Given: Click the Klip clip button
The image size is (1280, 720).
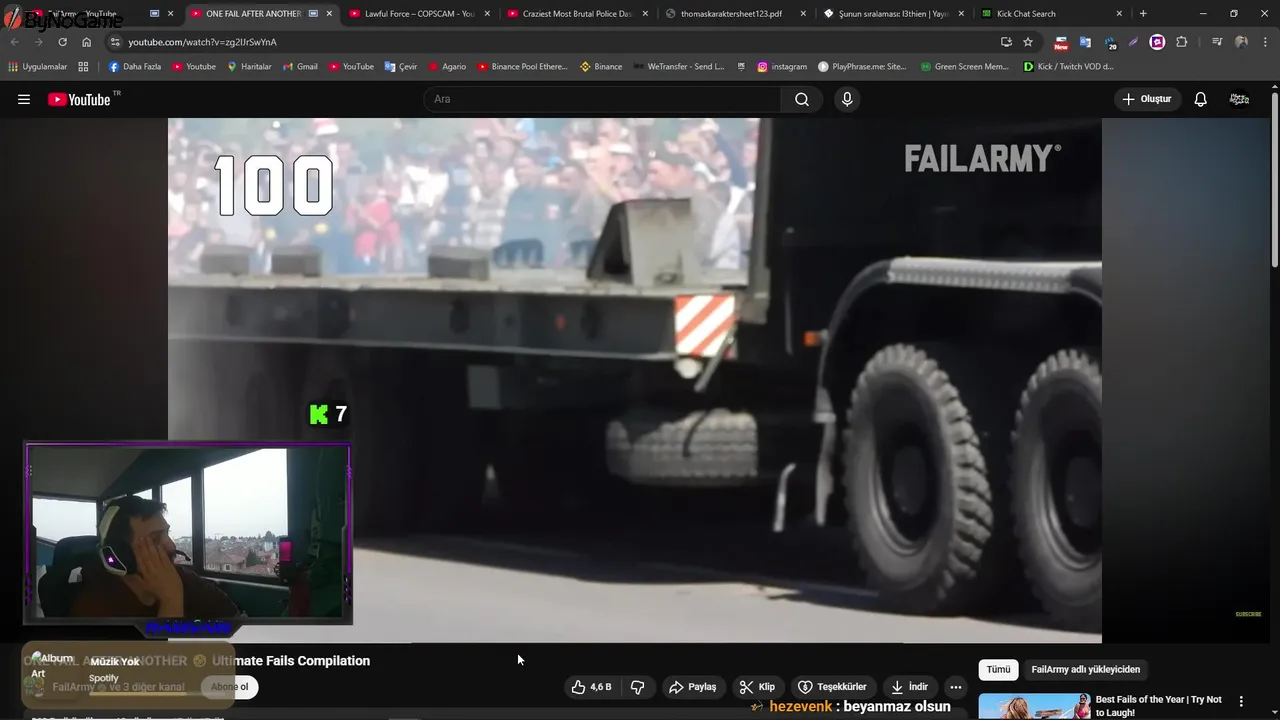Looking at the screenshot, I should [x=757, y=687].
